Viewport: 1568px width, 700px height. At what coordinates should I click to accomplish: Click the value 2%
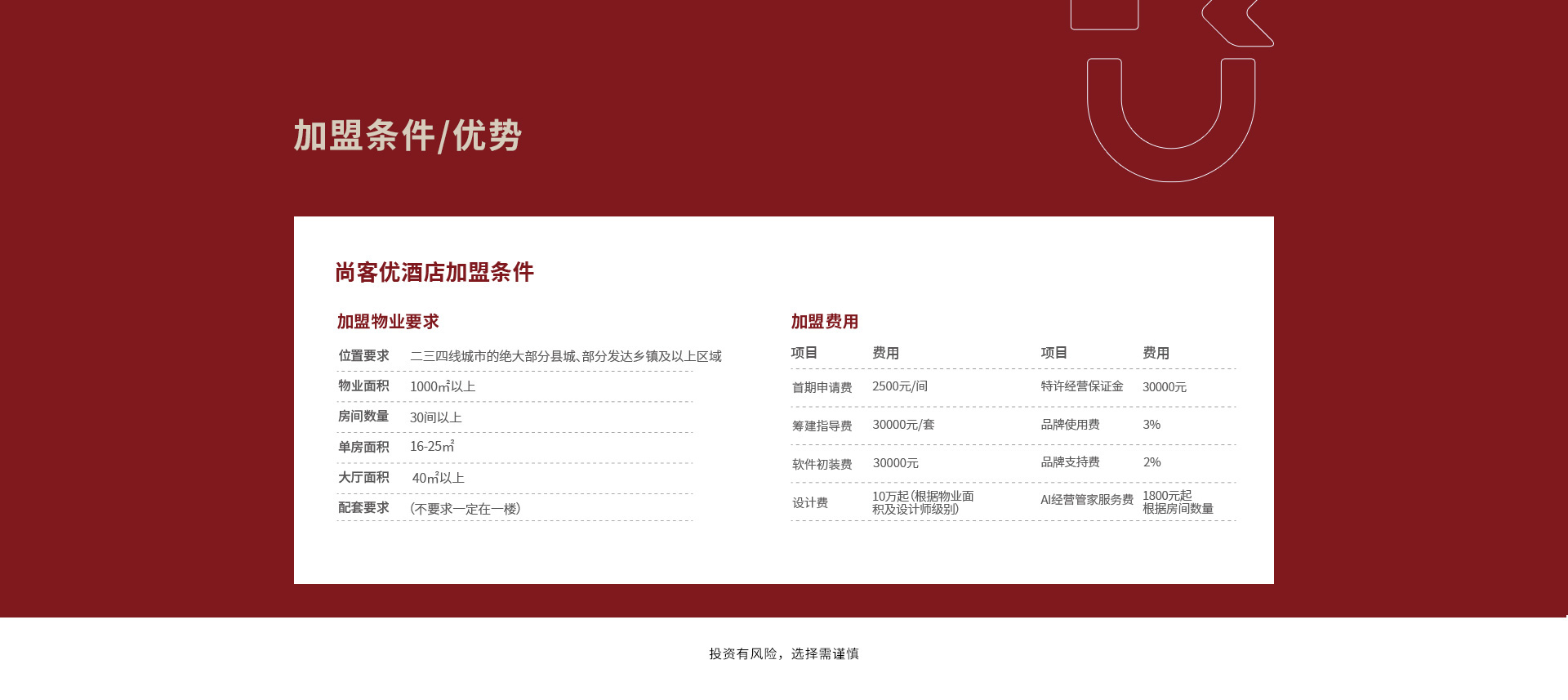[x=1151, y=462]
